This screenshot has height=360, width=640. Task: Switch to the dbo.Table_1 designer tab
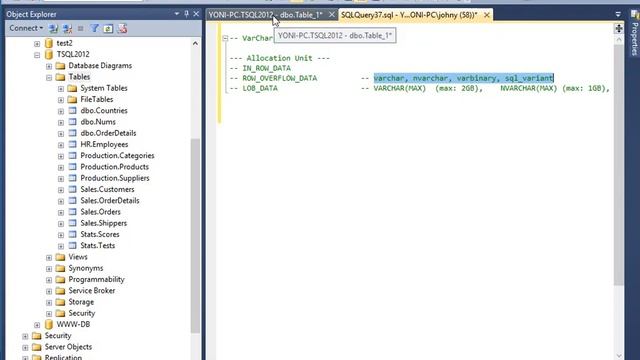(265, 15)
